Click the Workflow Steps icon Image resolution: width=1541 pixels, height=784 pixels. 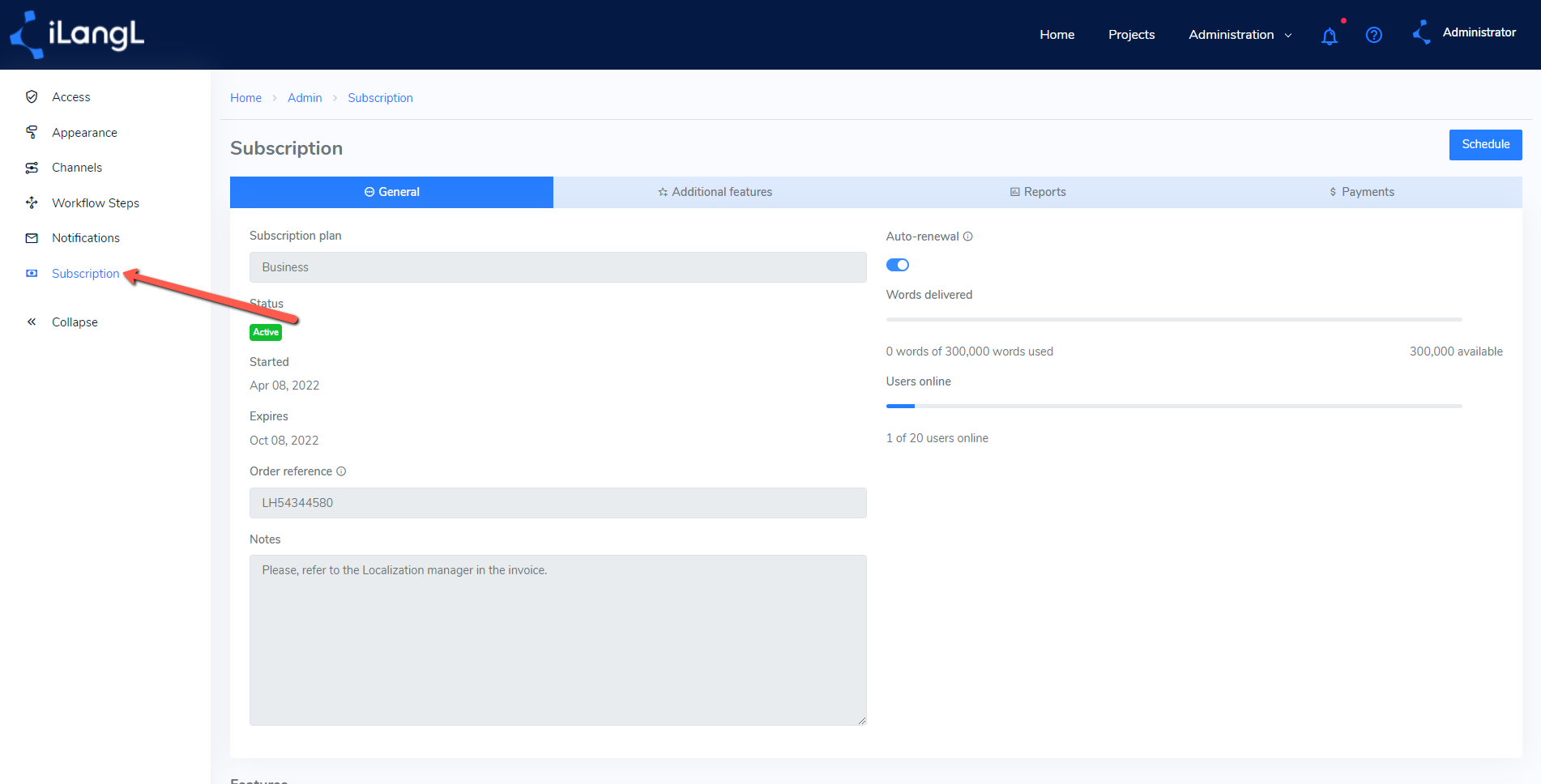32,202
